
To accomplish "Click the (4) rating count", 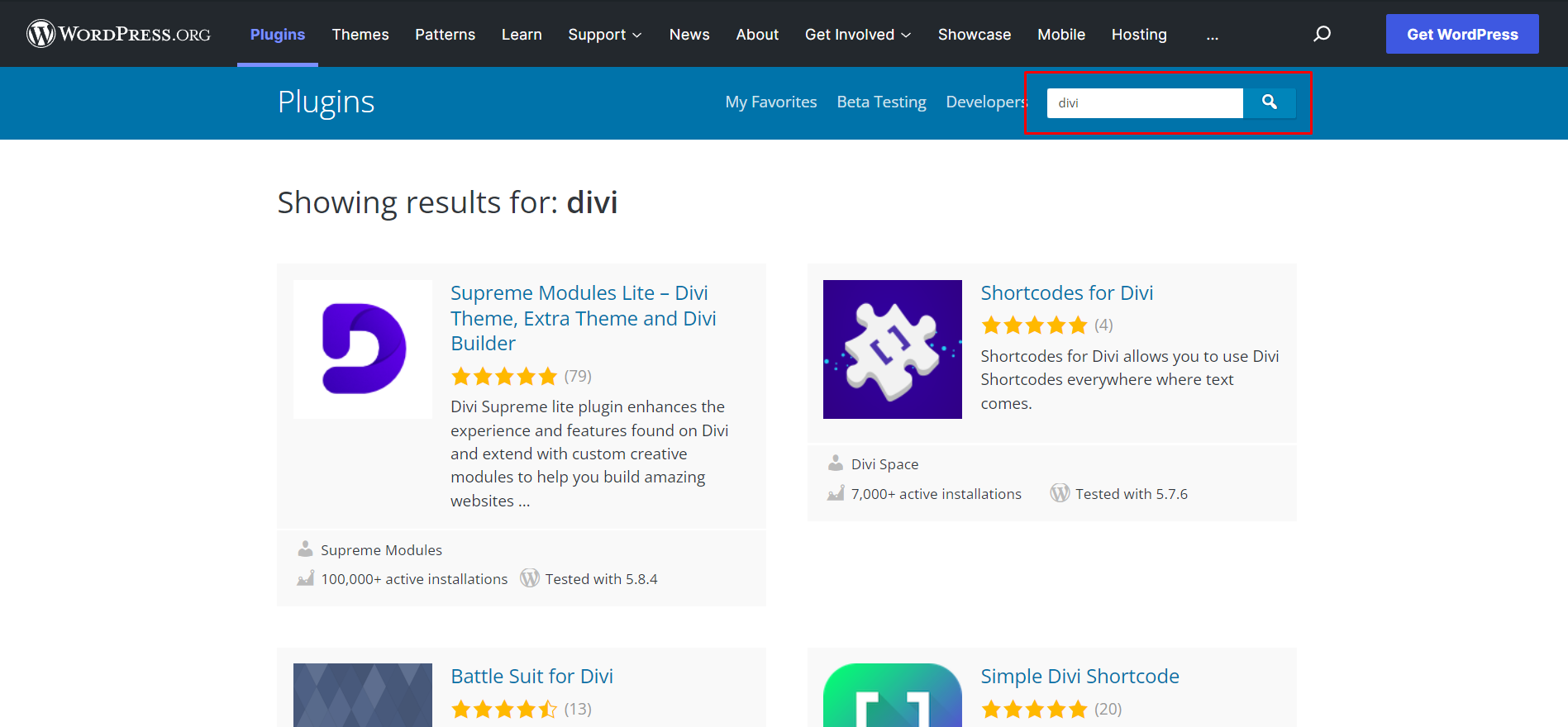I will (x=1103, y=325).
